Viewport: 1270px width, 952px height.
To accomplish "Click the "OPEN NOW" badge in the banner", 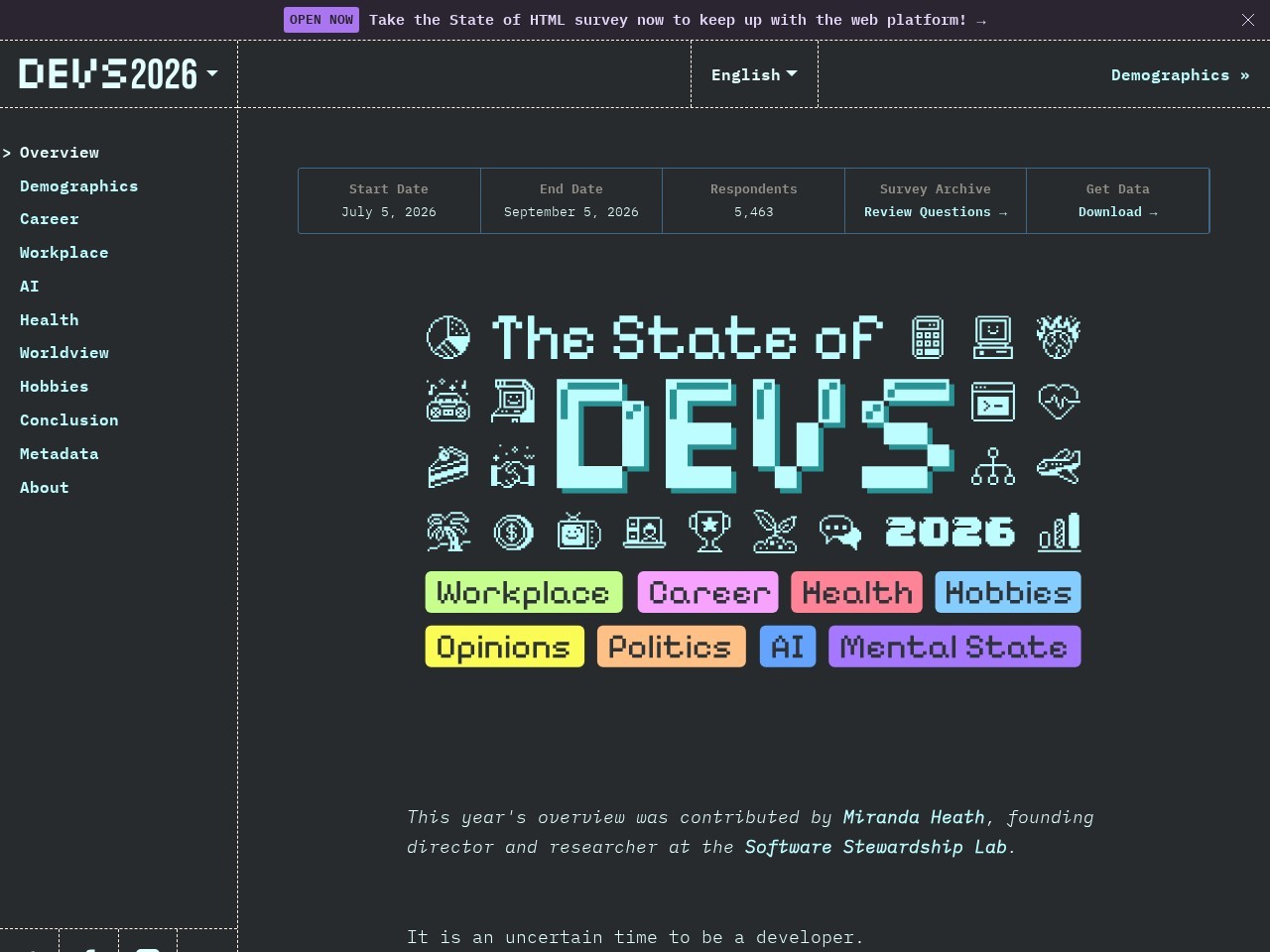I will click(321, 20).
